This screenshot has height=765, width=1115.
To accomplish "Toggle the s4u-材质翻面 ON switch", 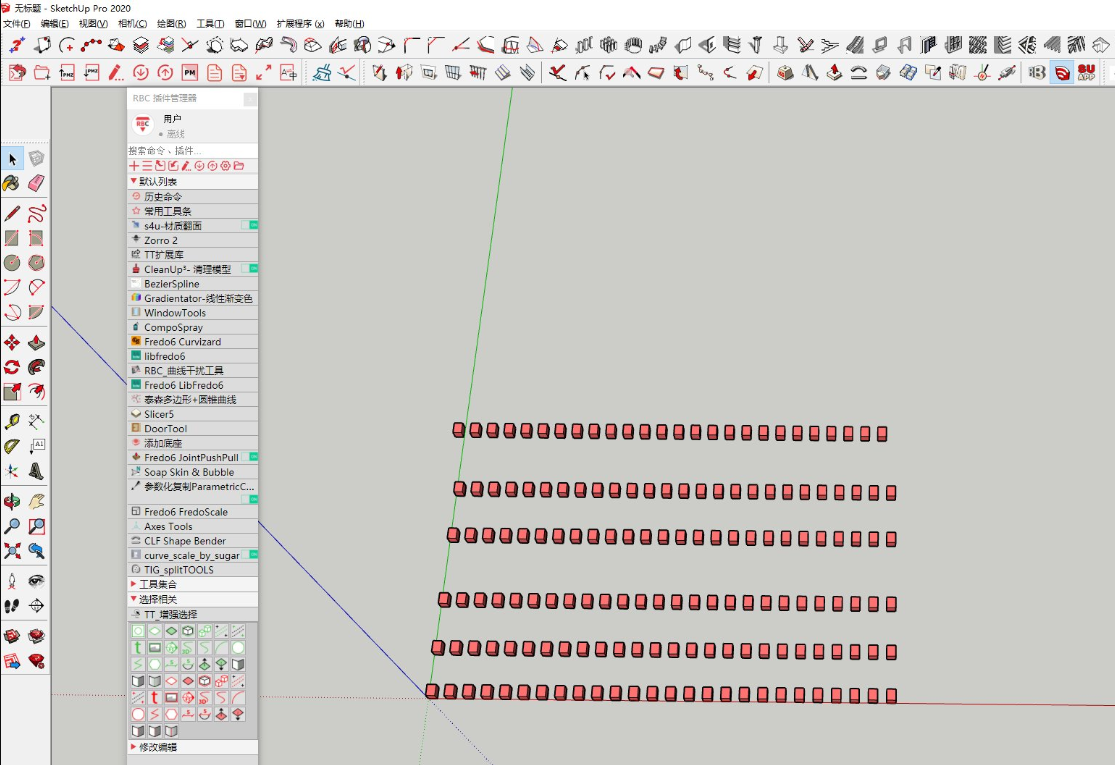I will [249, 225].
